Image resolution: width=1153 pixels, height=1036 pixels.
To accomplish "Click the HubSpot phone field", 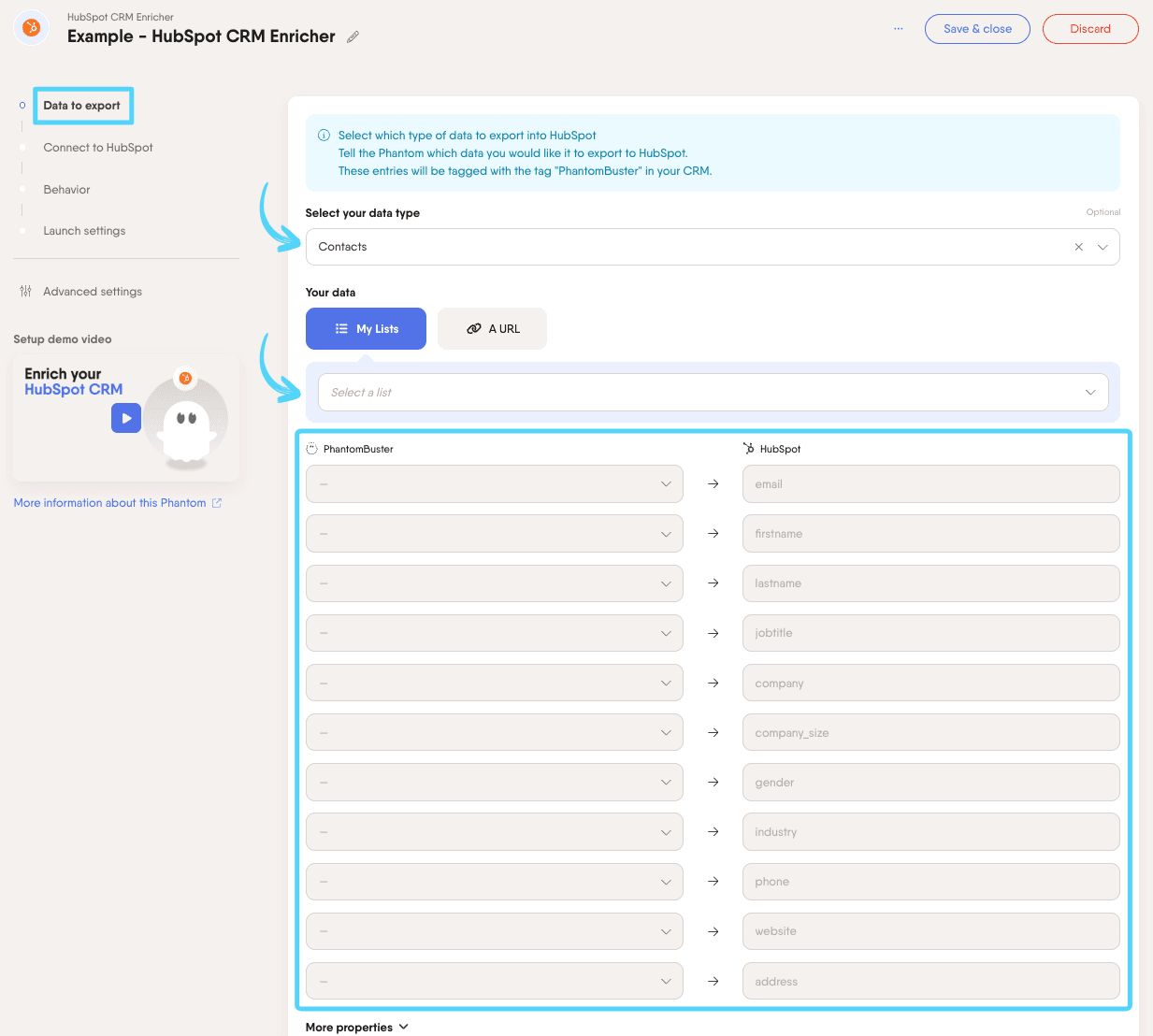I will click(x=931, y=882).
